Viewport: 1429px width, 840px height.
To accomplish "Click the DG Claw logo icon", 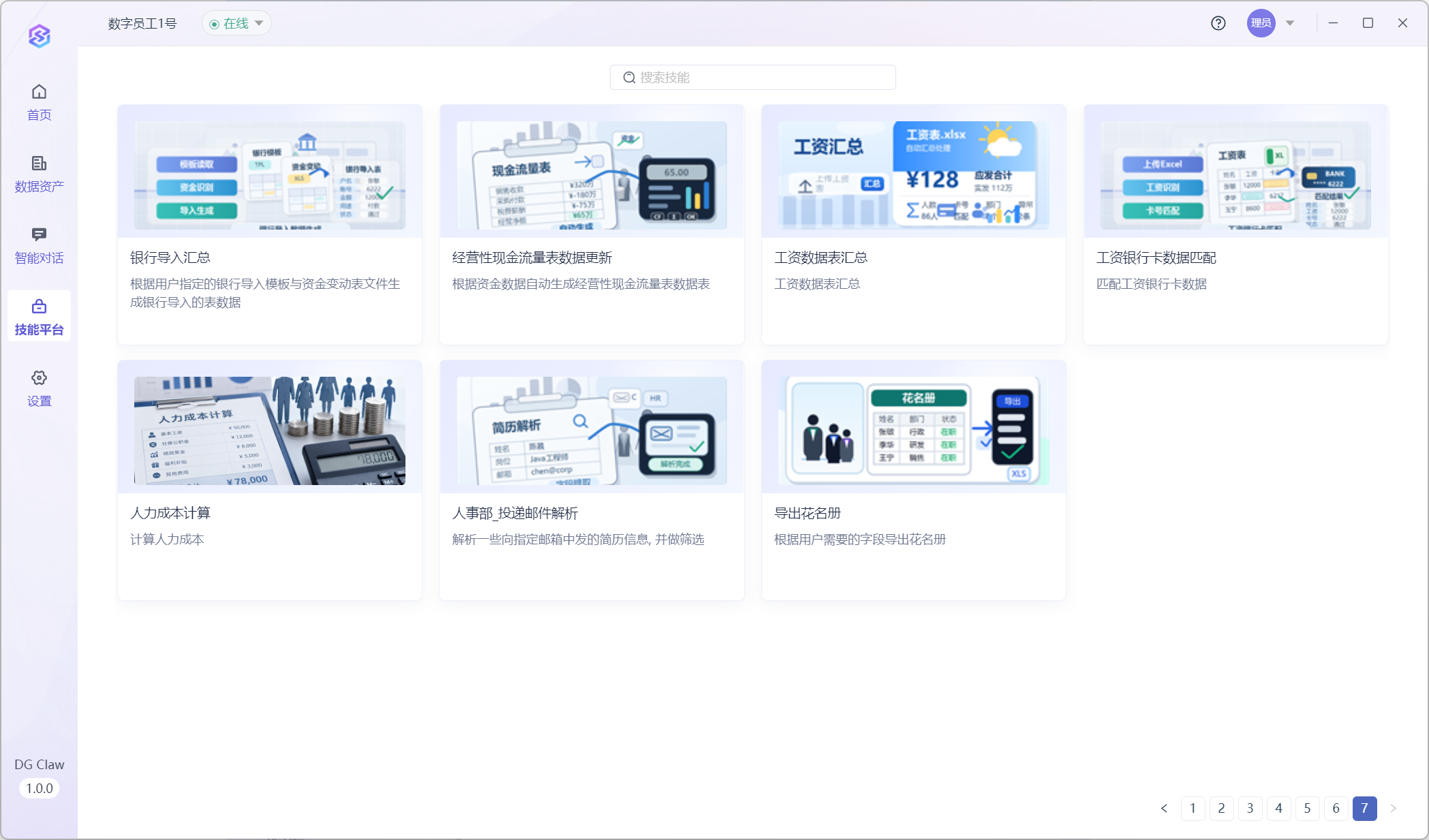I will click(x=40, y=35).
